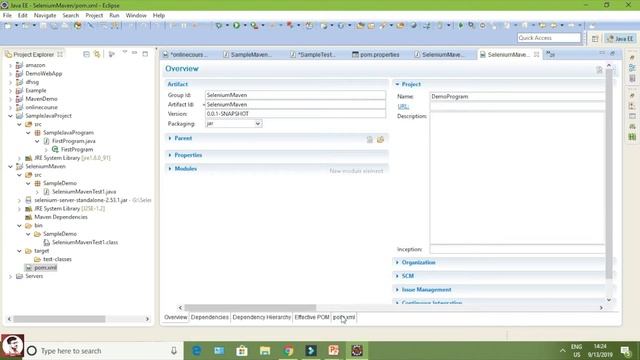Click the Parent section label link
This screenshot has width=640, height=360.
click(183, 138)
